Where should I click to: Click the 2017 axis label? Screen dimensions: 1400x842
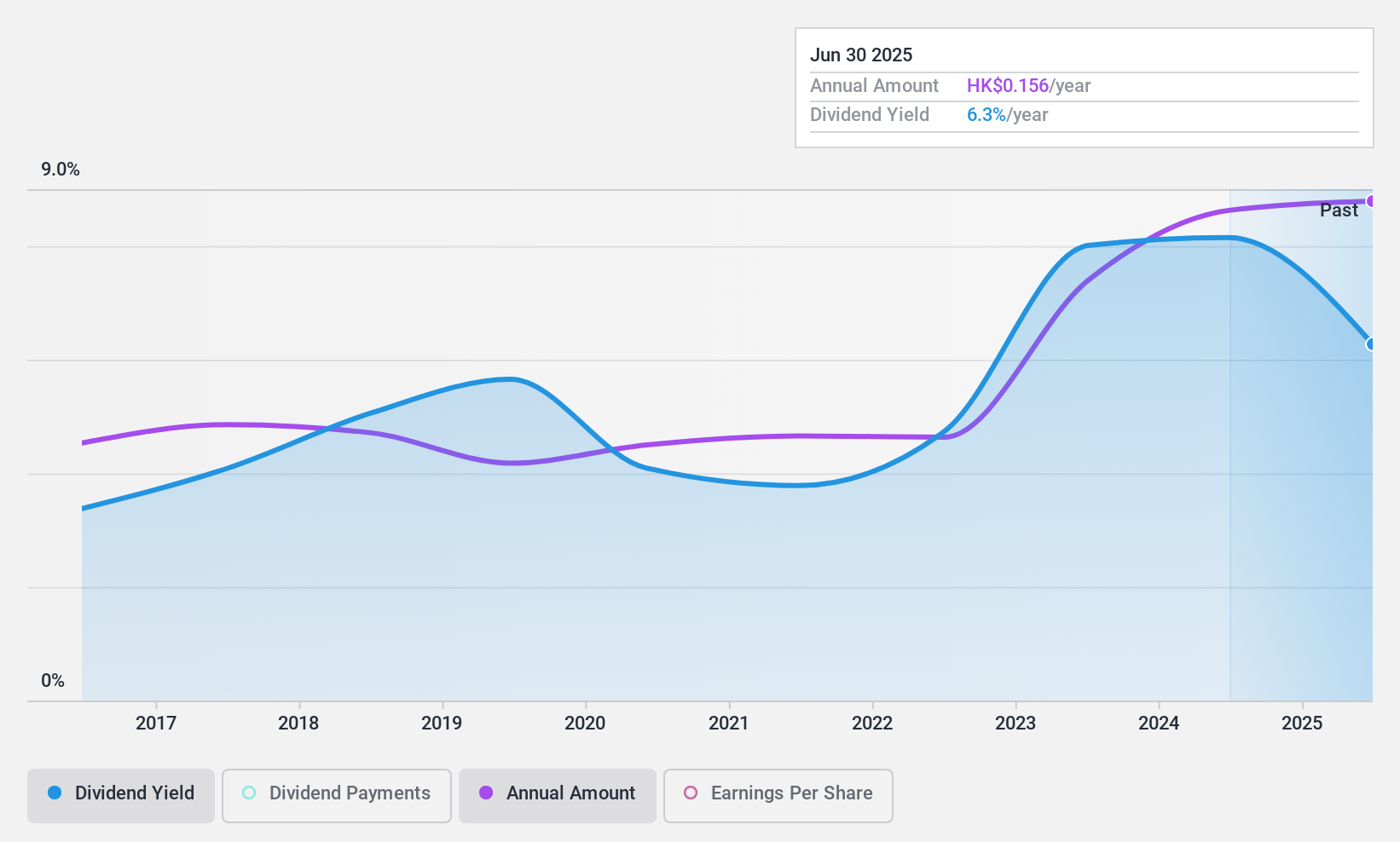(x=156, y=724)
